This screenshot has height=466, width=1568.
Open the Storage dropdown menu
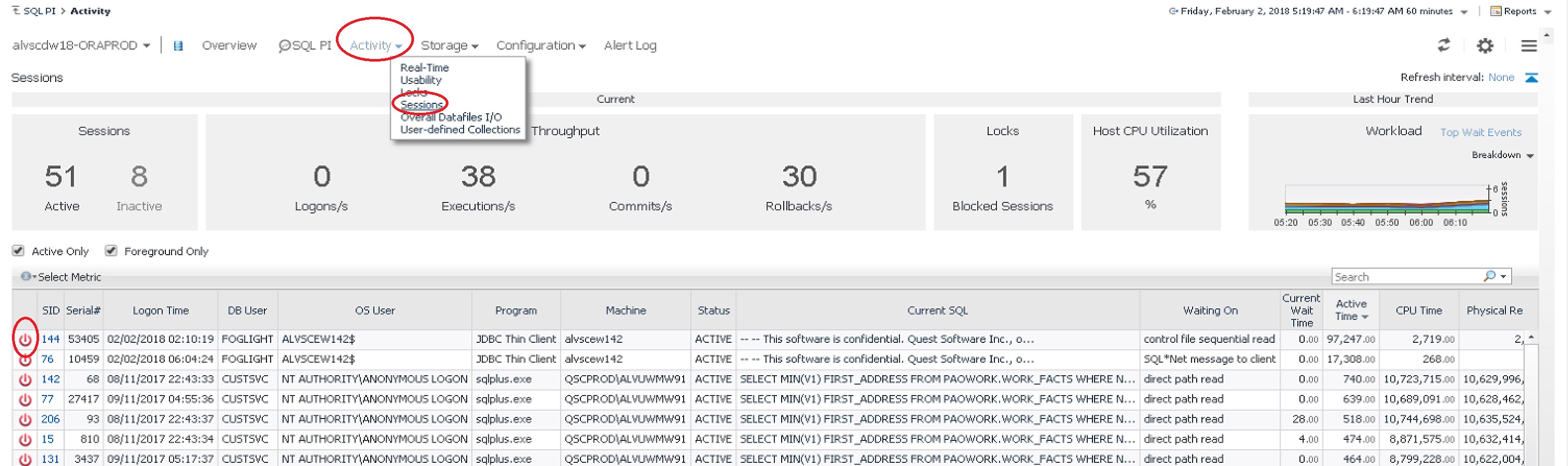[x=449, y=46]
